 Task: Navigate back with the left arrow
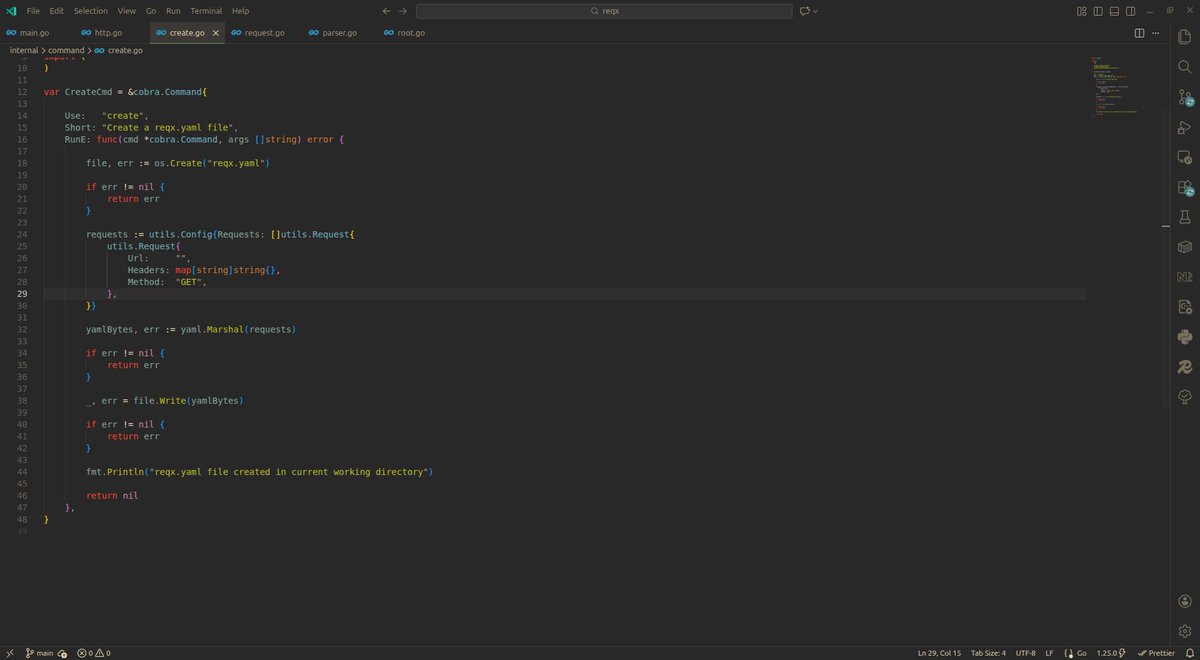pos(387,11)
